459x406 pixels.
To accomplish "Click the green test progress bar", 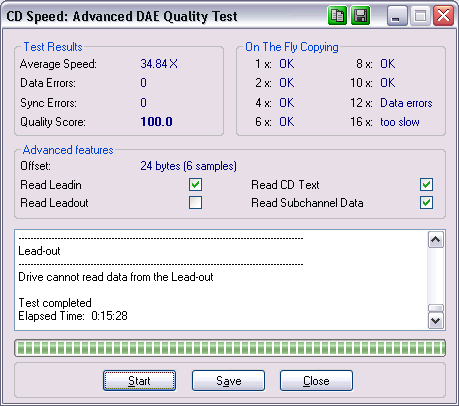I will click(230, 348).
